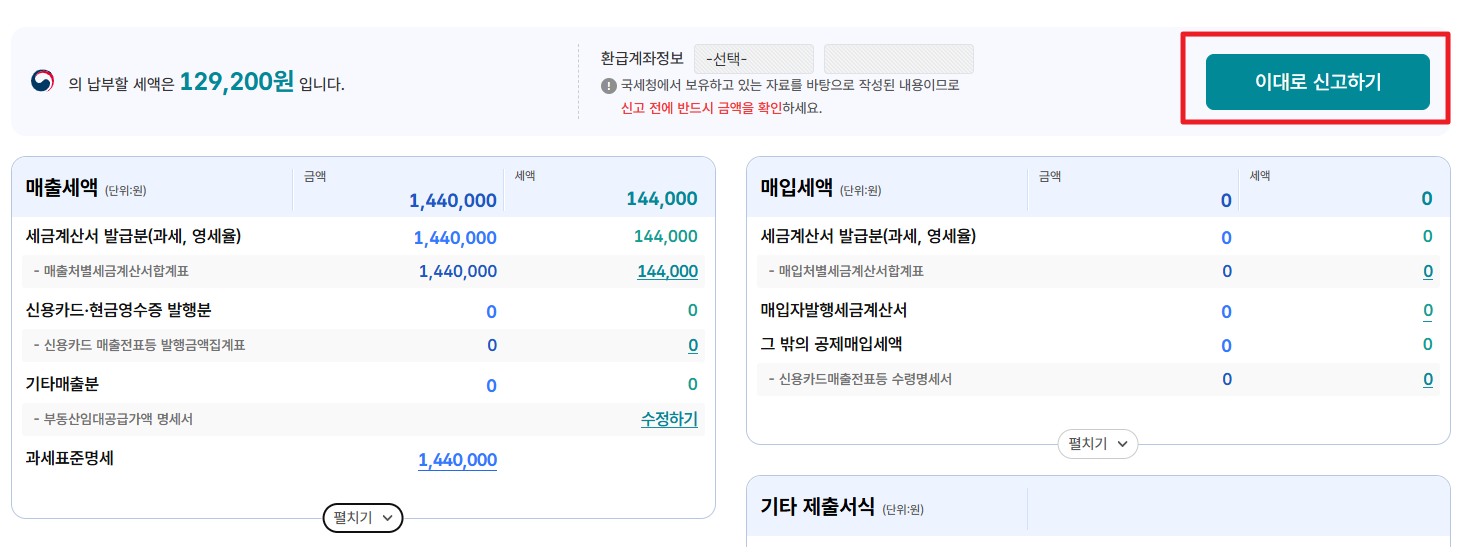Screen dimensions: 1467x547
Task: Open 신용카드매출전표등 수령명세서 underlined 0 link
Action: coord(1428,380)
